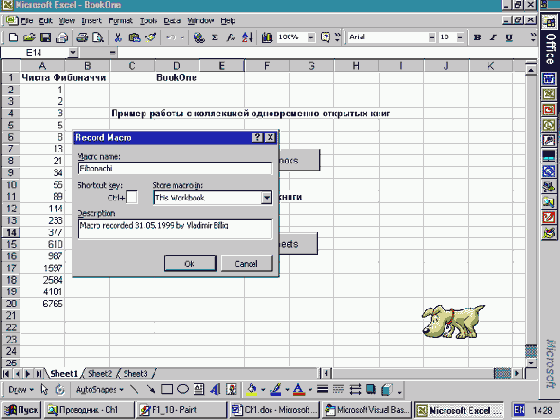This screenshot has width=560, height=420.
Task: Expand the Arial font dropdown
Action: [432, 37]
